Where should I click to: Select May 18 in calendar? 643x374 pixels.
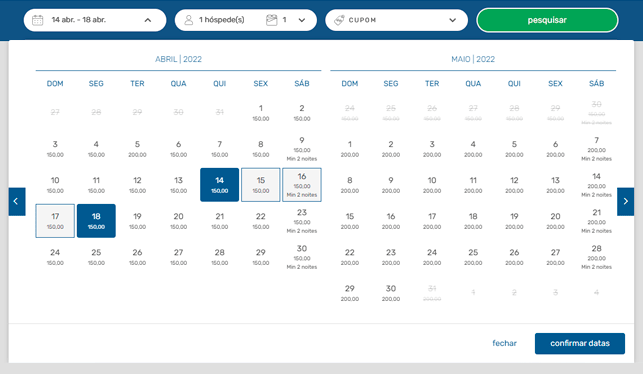click(473, 221)
